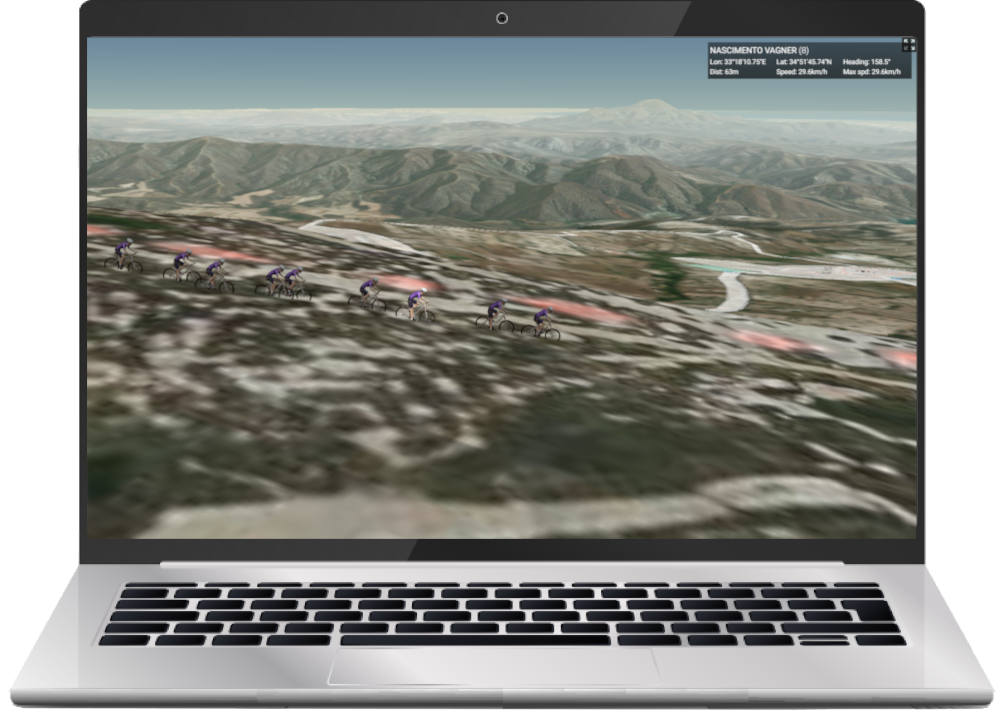Select the cyclist wearing the white helmet
This screenshot has width=1000, height=713.
pos(417,305)
